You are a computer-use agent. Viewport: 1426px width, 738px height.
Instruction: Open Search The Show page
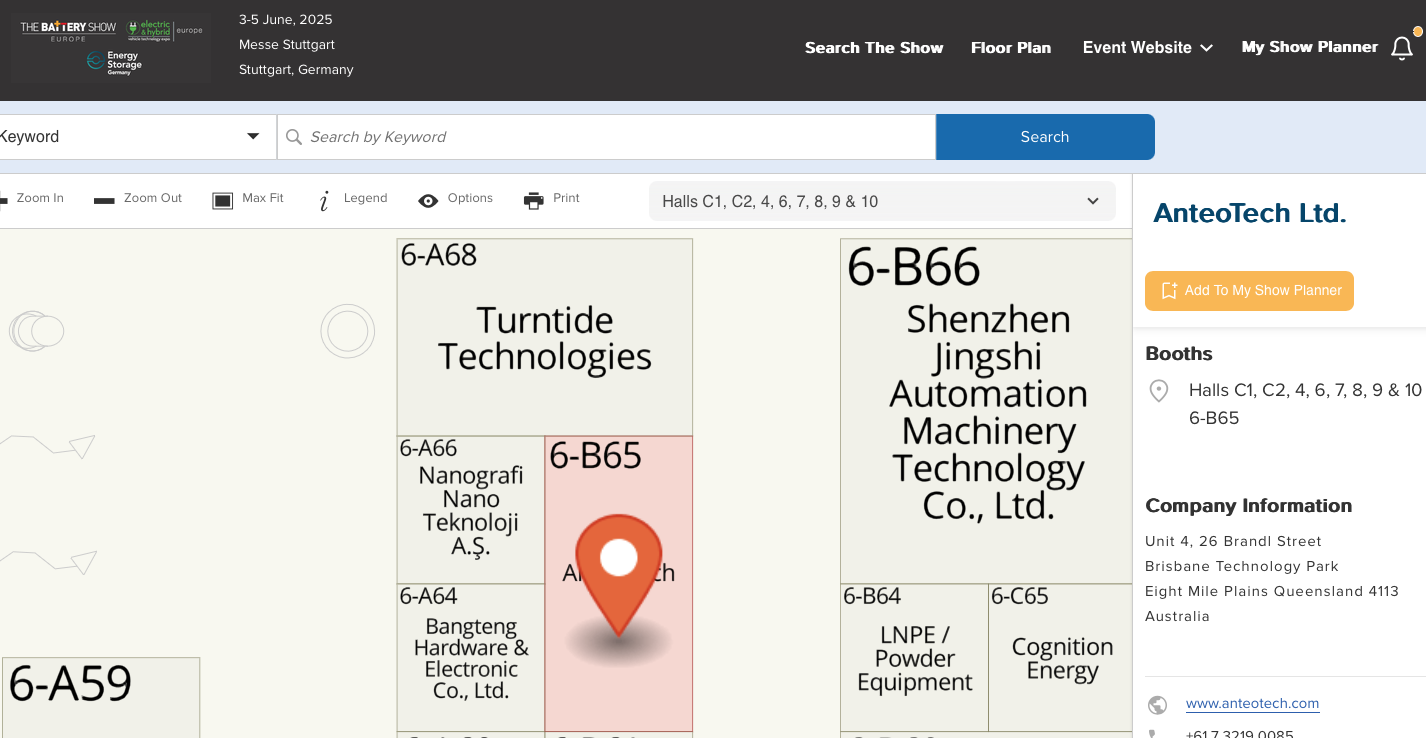874,48
